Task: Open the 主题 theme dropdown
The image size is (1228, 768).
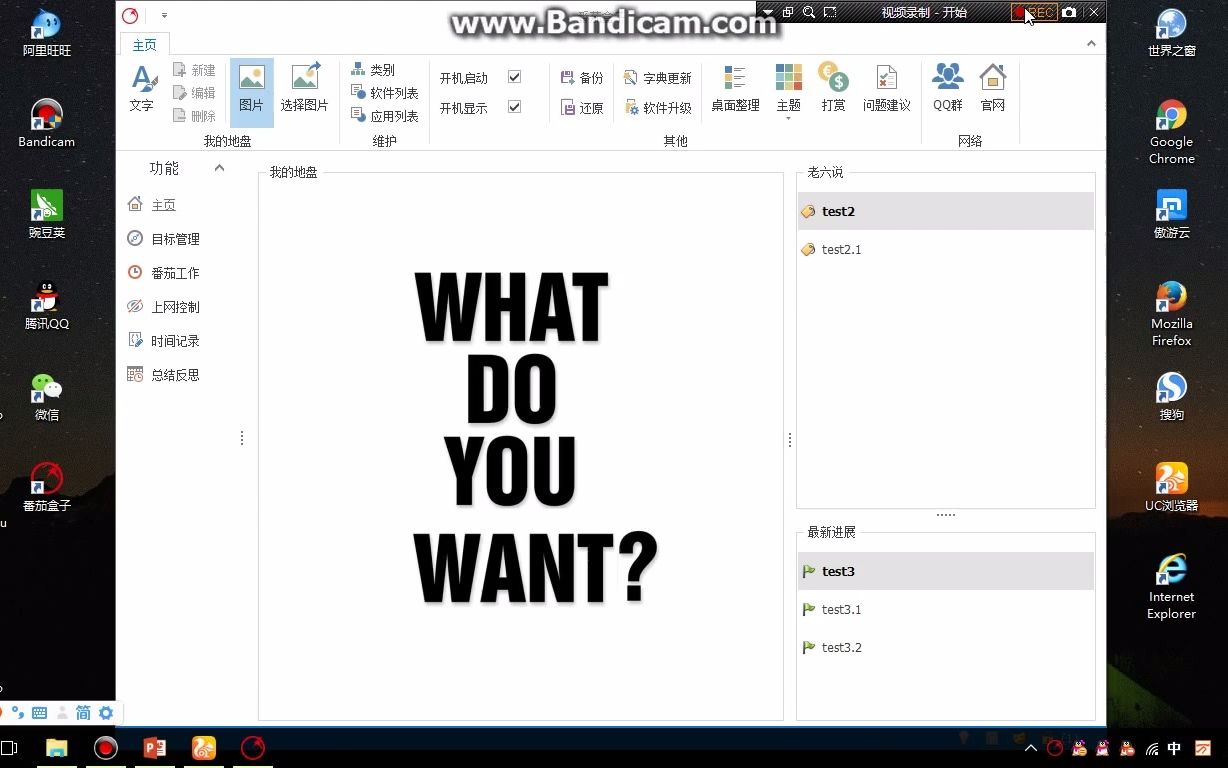Action: coord(788,92)
